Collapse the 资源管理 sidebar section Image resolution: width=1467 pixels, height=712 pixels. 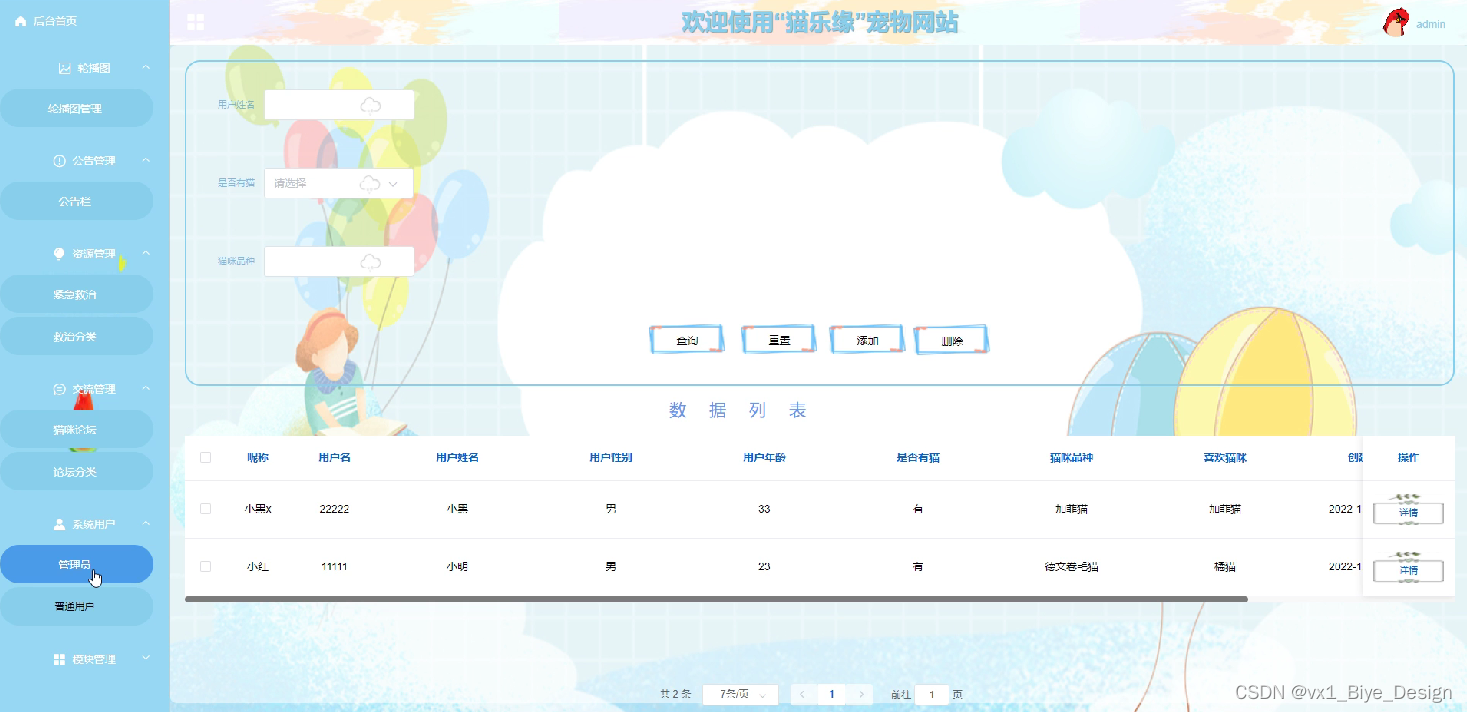(x=146, y=253)
